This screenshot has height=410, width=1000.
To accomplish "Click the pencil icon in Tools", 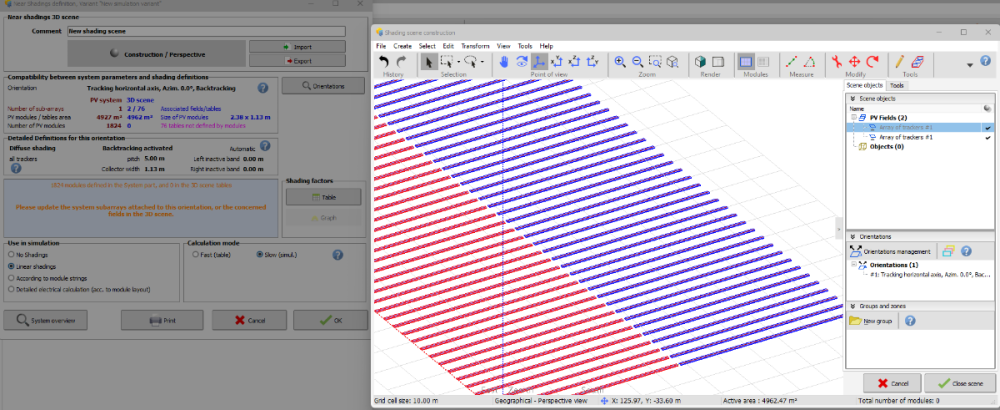I will [900, 62].
